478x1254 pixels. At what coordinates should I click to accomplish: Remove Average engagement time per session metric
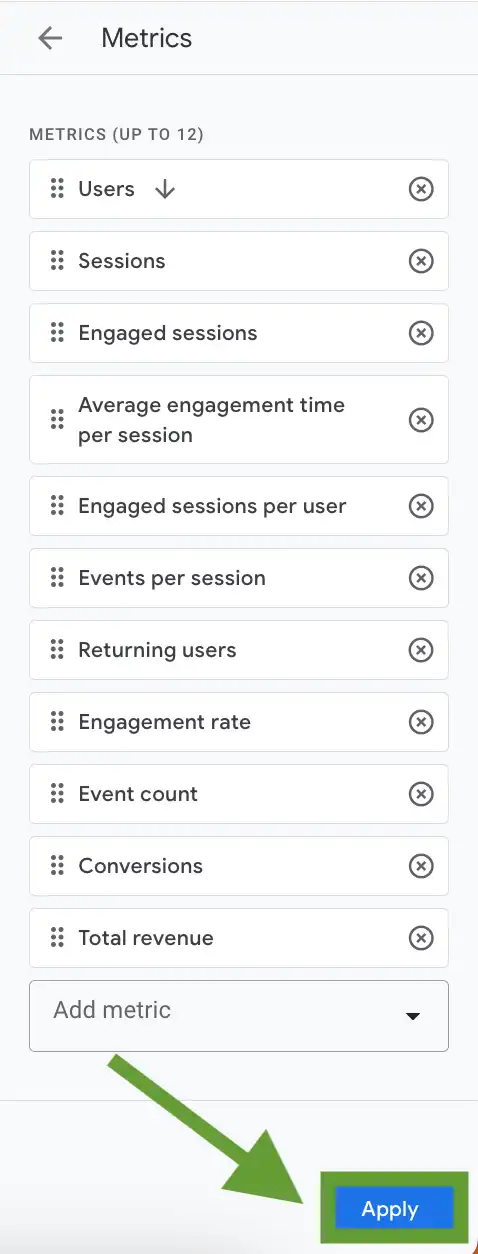tap(421, 420)
